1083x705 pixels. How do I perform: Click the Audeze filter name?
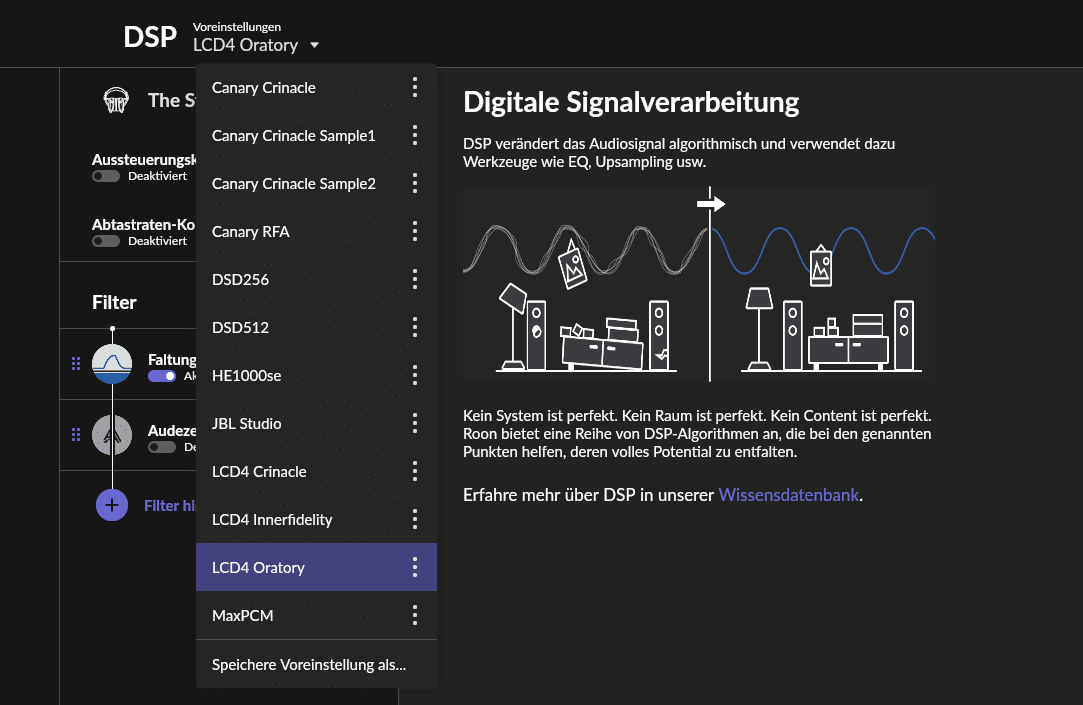(172, 431)
